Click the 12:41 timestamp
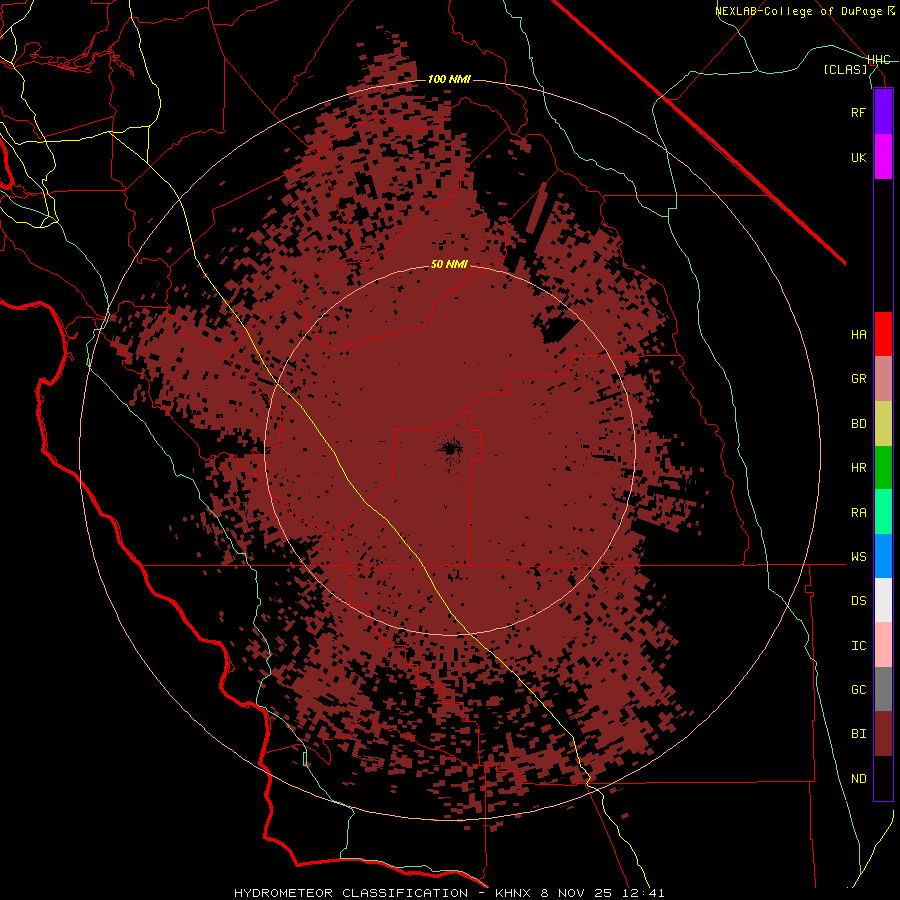The width and height of the screenshot is (900, 900). click(644, 893)
